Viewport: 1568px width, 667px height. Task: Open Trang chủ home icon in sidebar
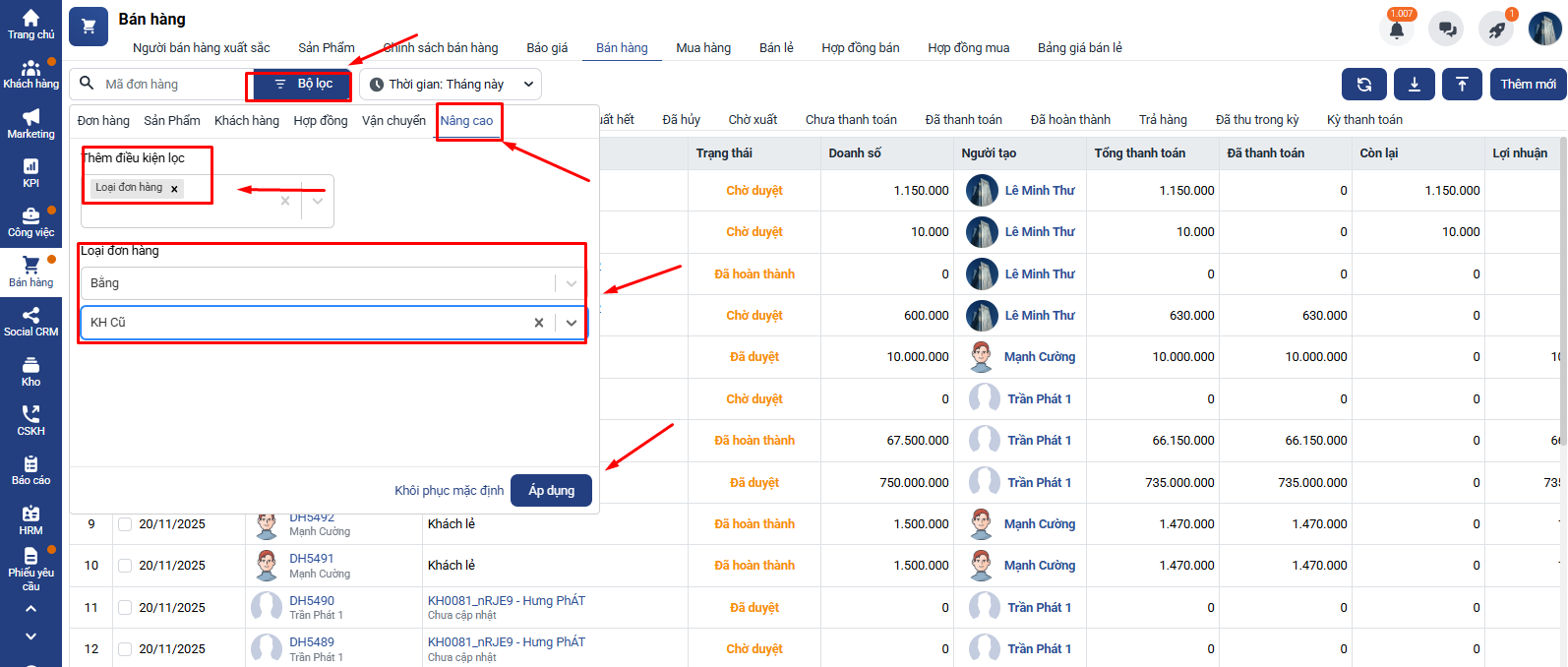tap(30, 25)
